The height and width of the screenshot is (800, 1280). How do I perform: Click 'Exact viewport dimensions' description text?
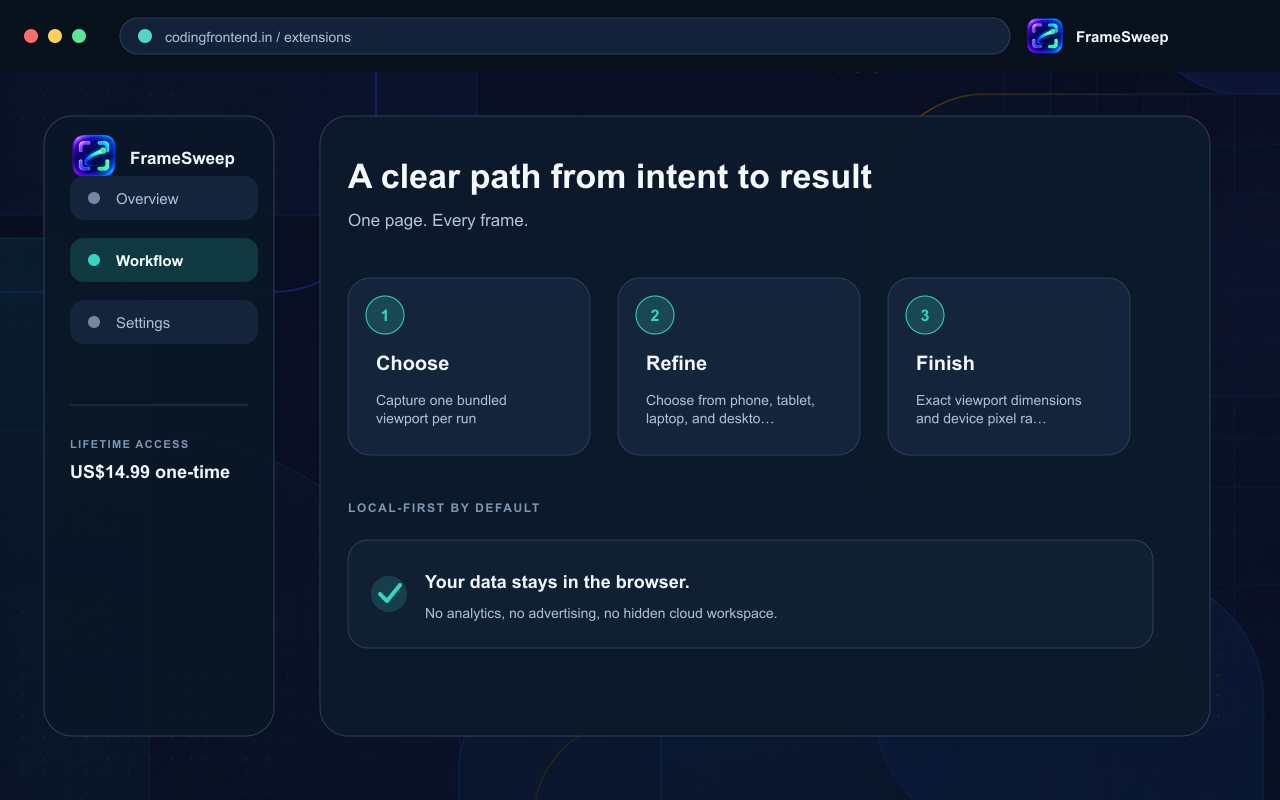coord(999,409)
